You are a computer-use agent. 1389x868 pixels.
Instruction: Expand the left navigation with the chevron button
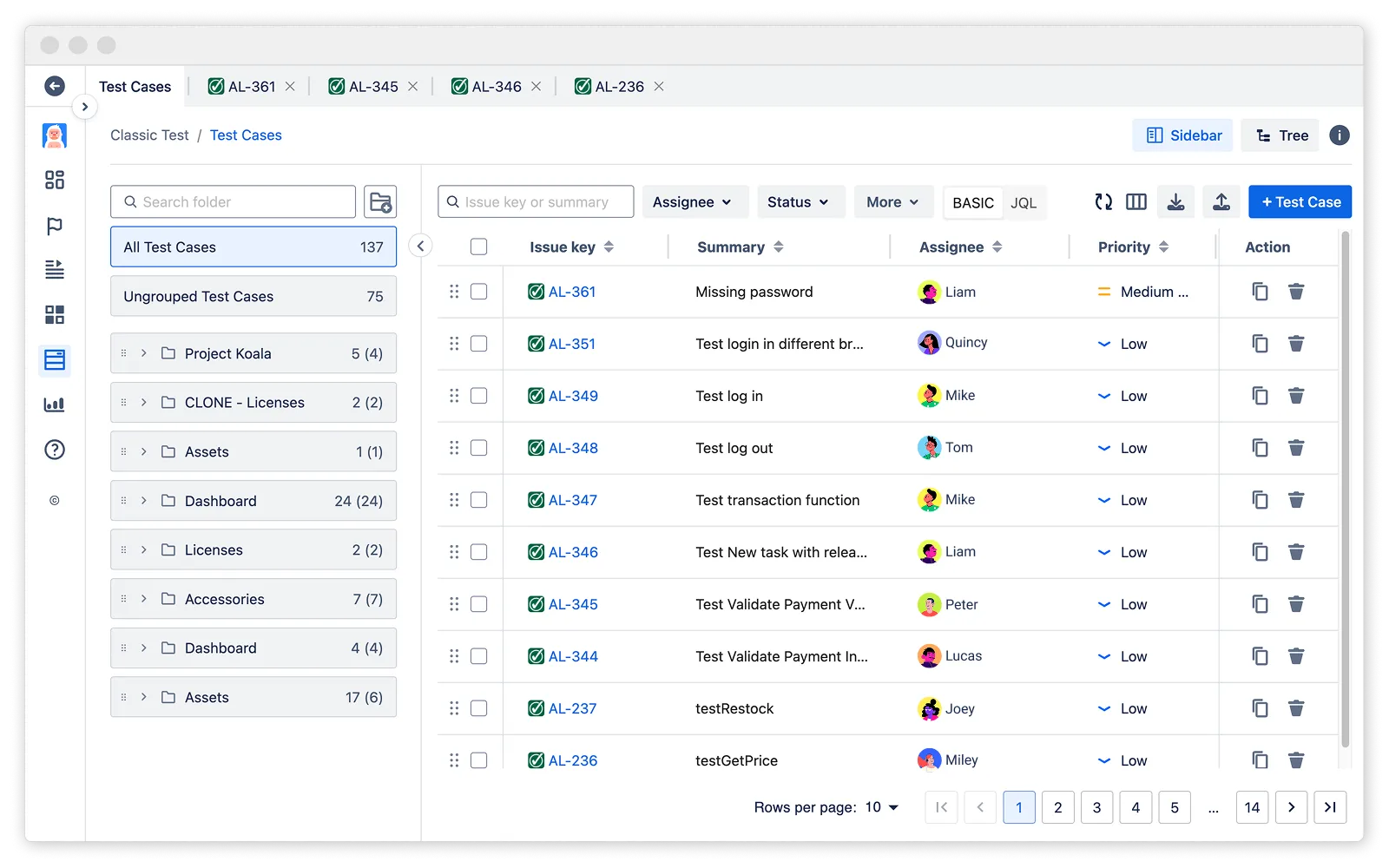[x=84, y=107]
